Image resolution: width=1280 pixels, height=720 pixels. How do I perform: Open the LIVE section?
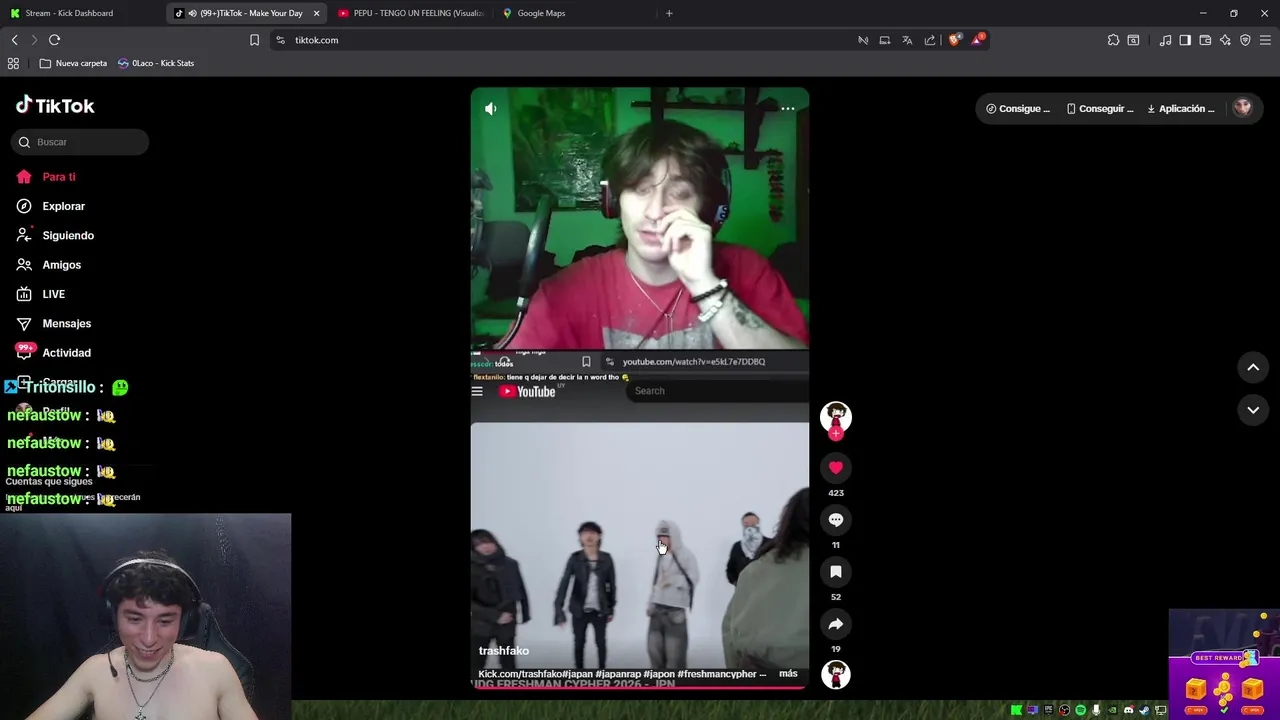(x=41, y=294)
